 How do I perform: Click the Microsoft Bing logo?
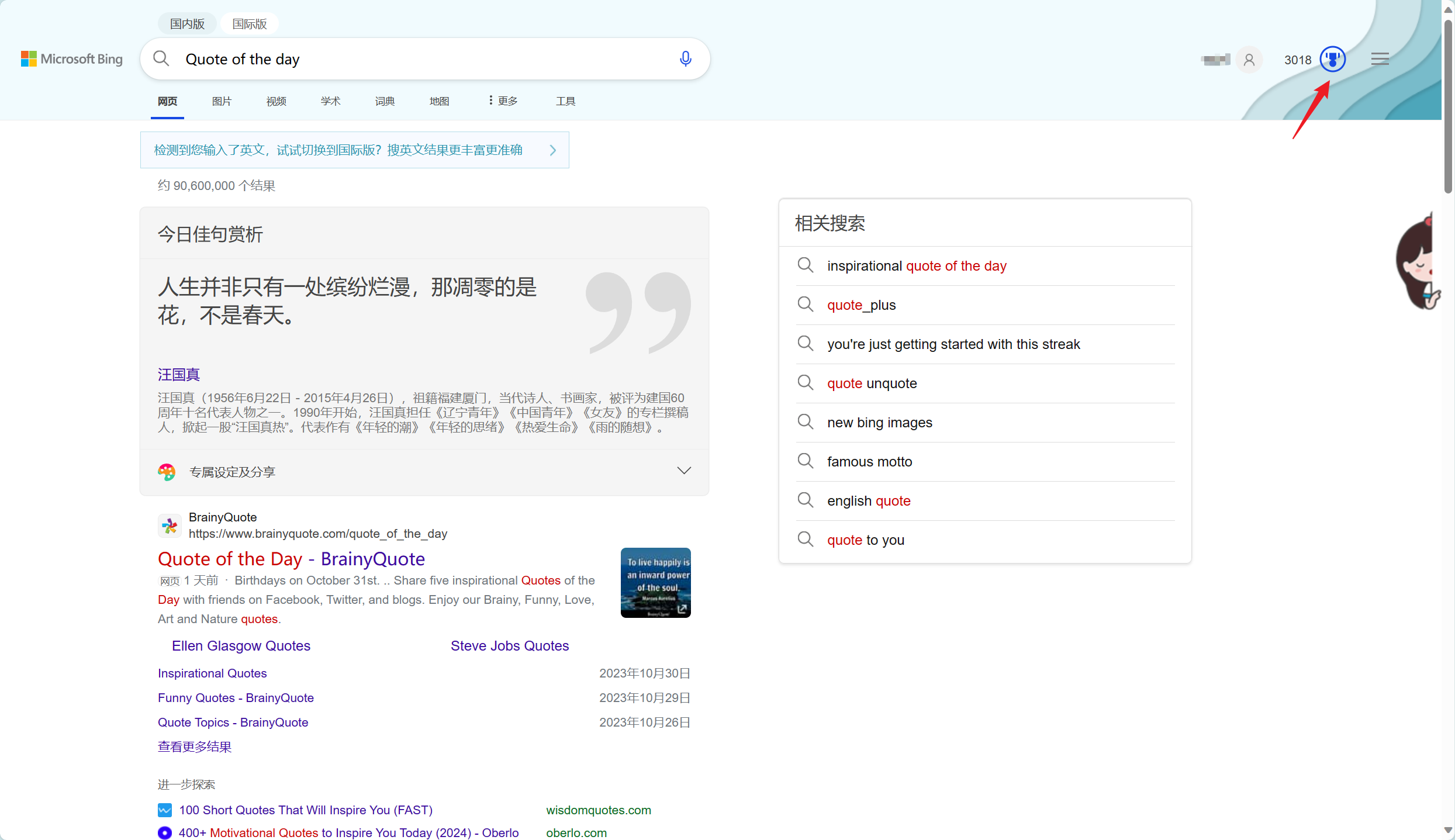coord(72,59)
